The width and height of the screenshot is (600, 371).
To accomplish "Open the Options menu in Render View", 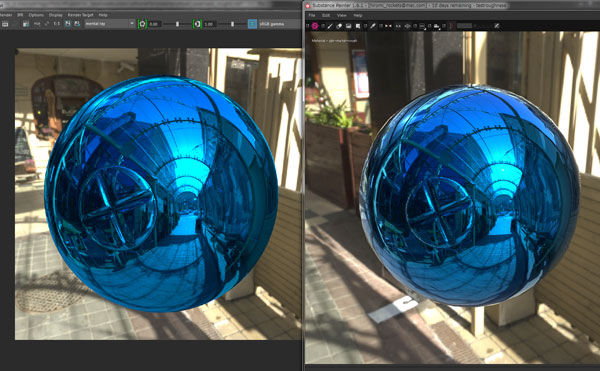I will [36, 15].
